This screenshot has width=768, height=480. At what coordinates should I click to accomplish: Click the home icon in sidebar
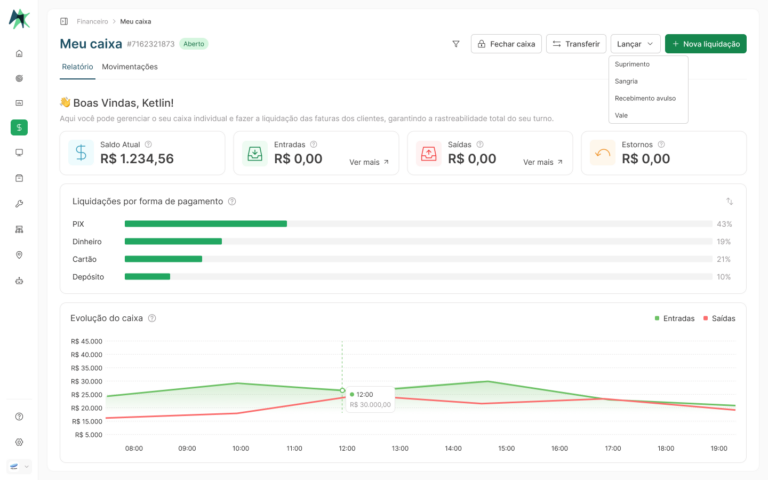click(19, 53)
